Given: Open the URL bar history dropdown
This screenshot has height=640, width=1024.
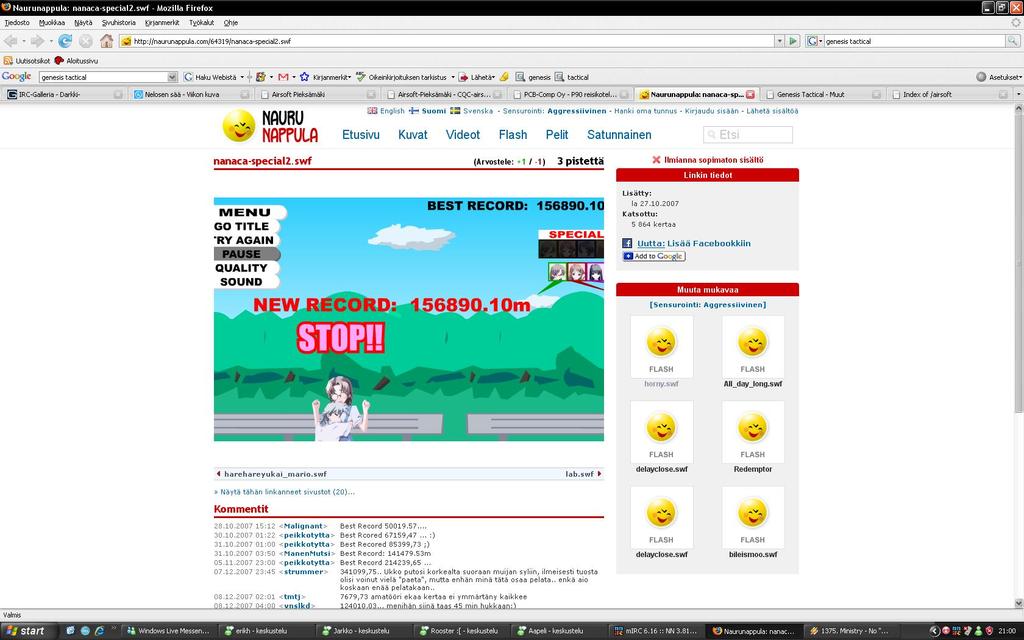Looking at the screenshot, I should tap(778, 41).
